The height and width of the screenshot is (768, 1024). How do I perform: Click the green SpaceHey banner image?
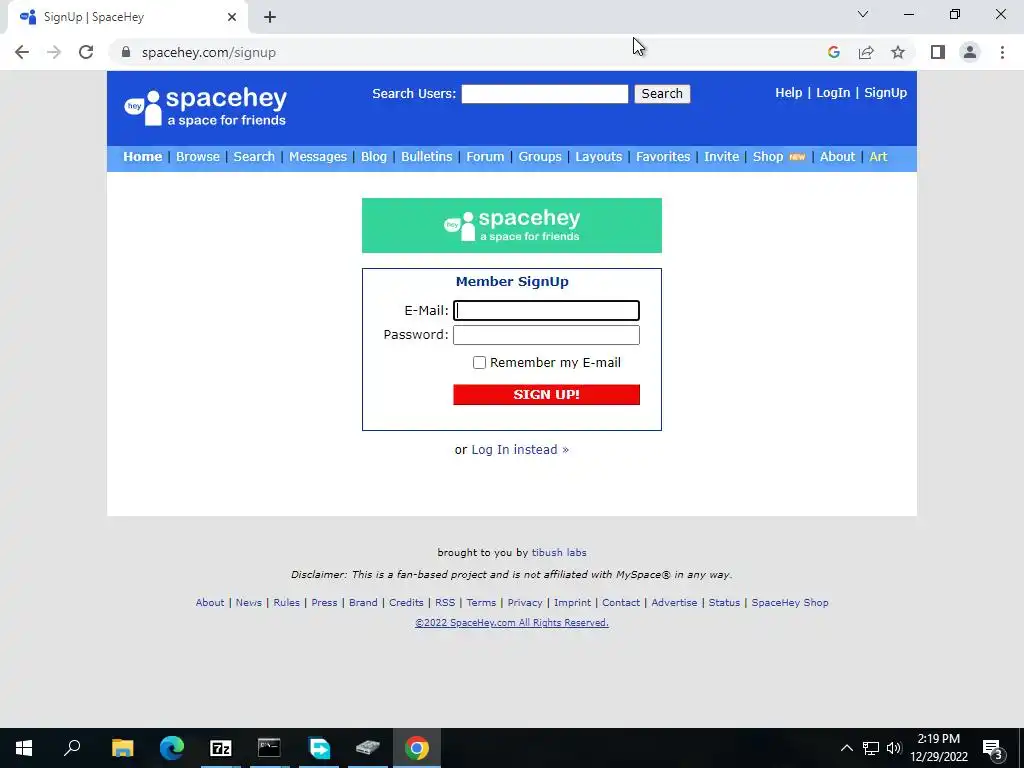coord(511,225)
